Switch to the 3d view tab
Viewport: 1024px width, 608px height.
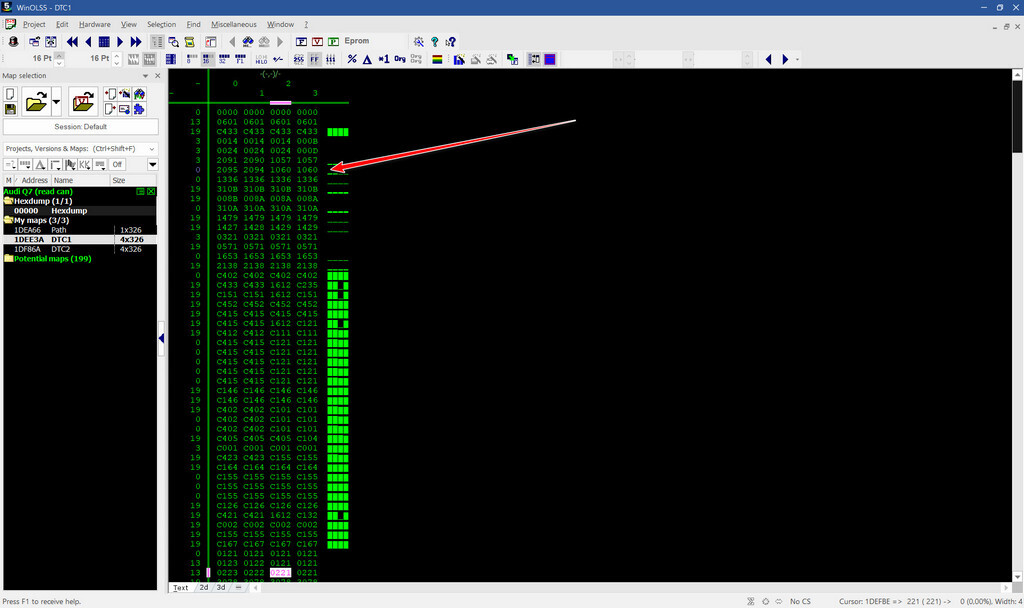click(221, 588)
